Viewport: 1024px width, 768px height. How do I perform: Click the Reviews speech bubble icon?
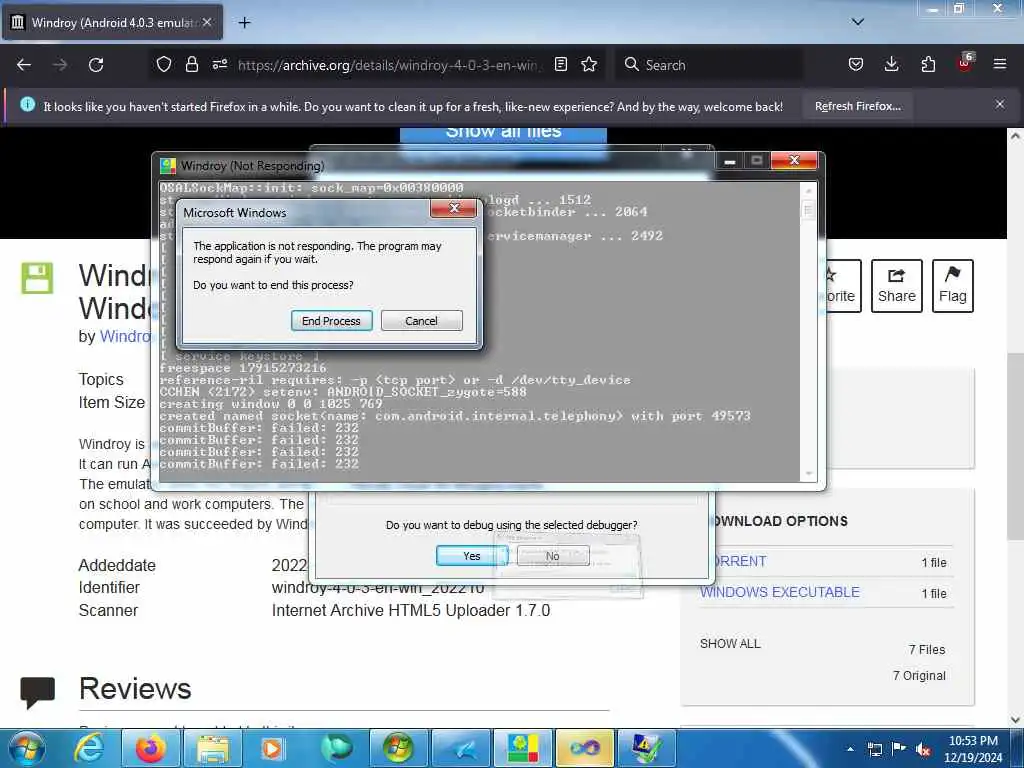tap(37, 693)
